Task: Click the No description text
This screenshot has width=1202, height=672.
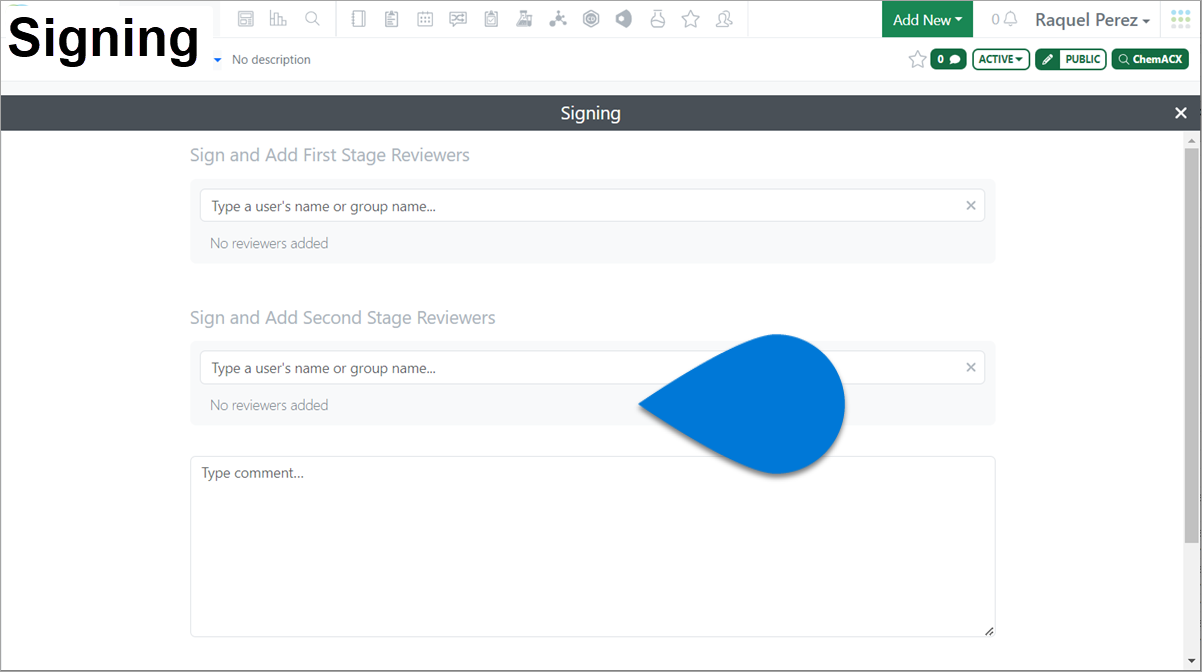Action: tap(271, 60)
